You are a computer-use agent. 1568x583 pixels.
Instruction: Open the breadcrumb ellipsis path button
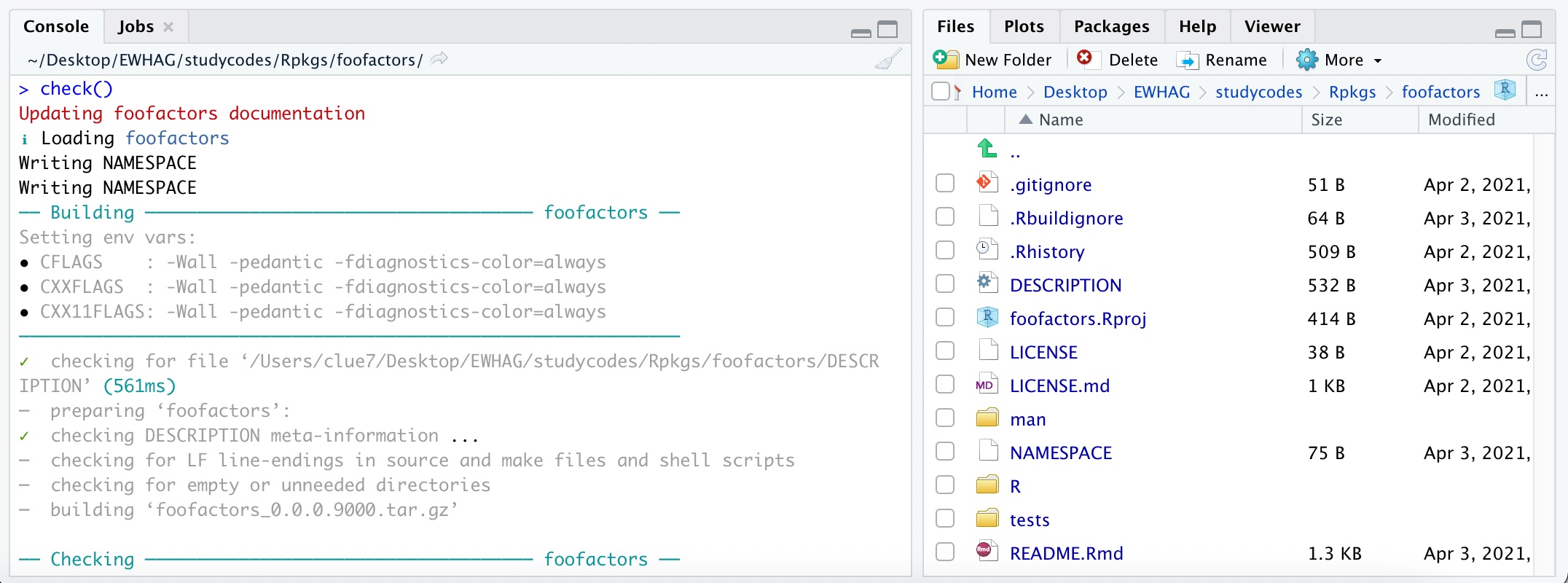click(1541, 93)
